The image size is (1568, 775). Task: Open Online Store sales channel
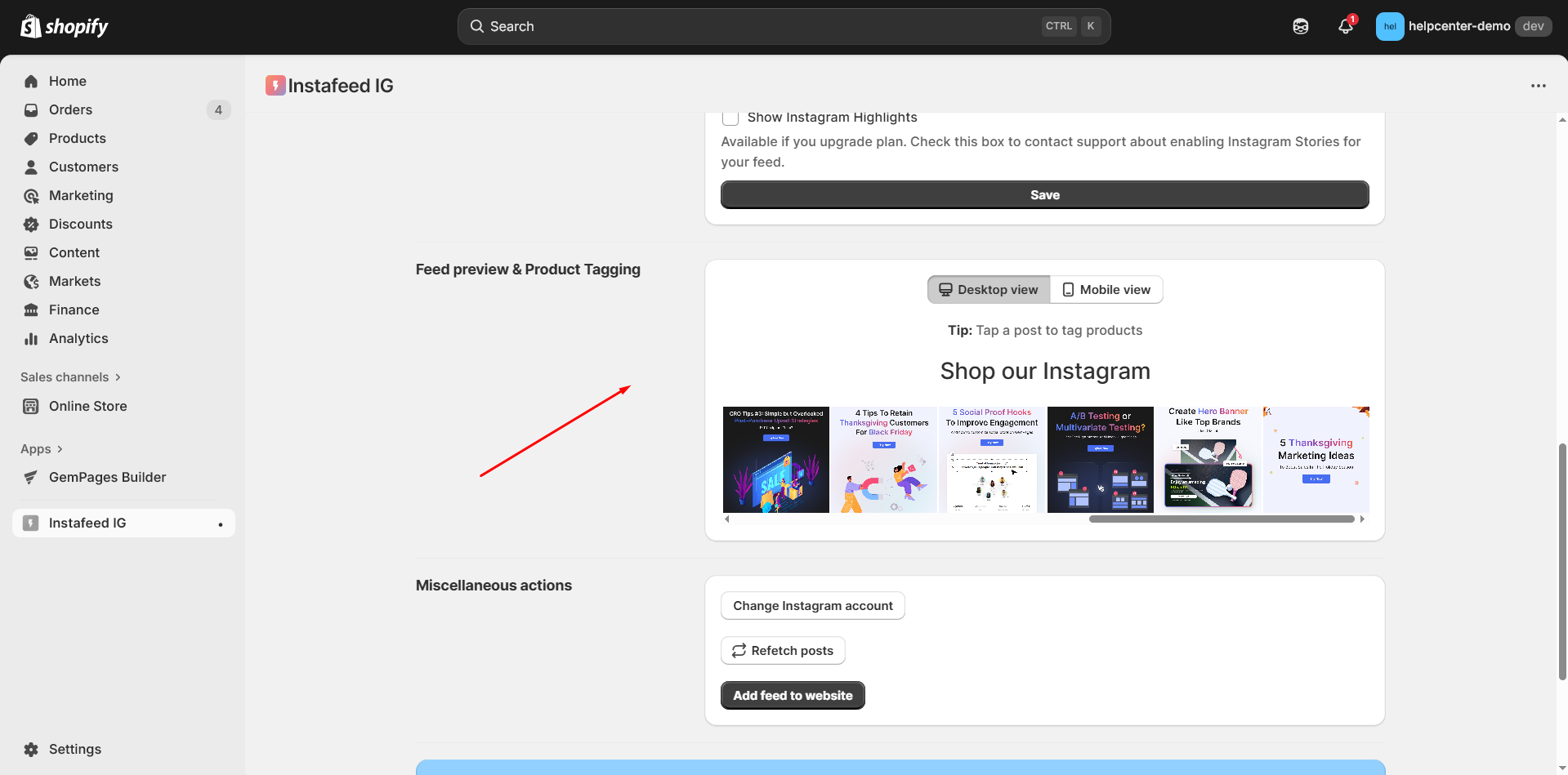tap(87, 406)
